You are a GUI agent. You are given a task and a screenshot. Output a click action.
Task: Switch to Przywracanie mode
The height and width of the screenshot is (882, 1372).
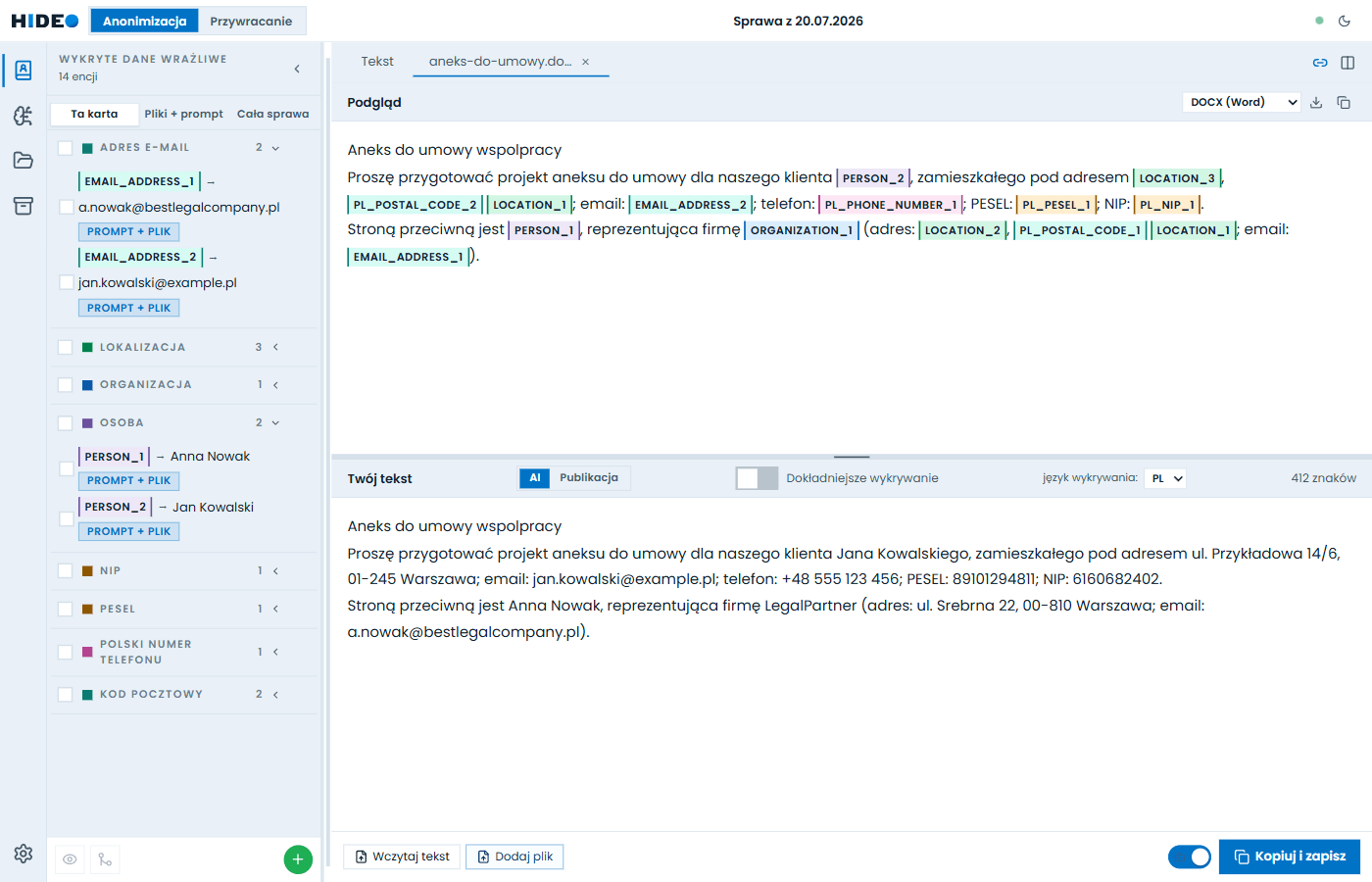(251, 21)
